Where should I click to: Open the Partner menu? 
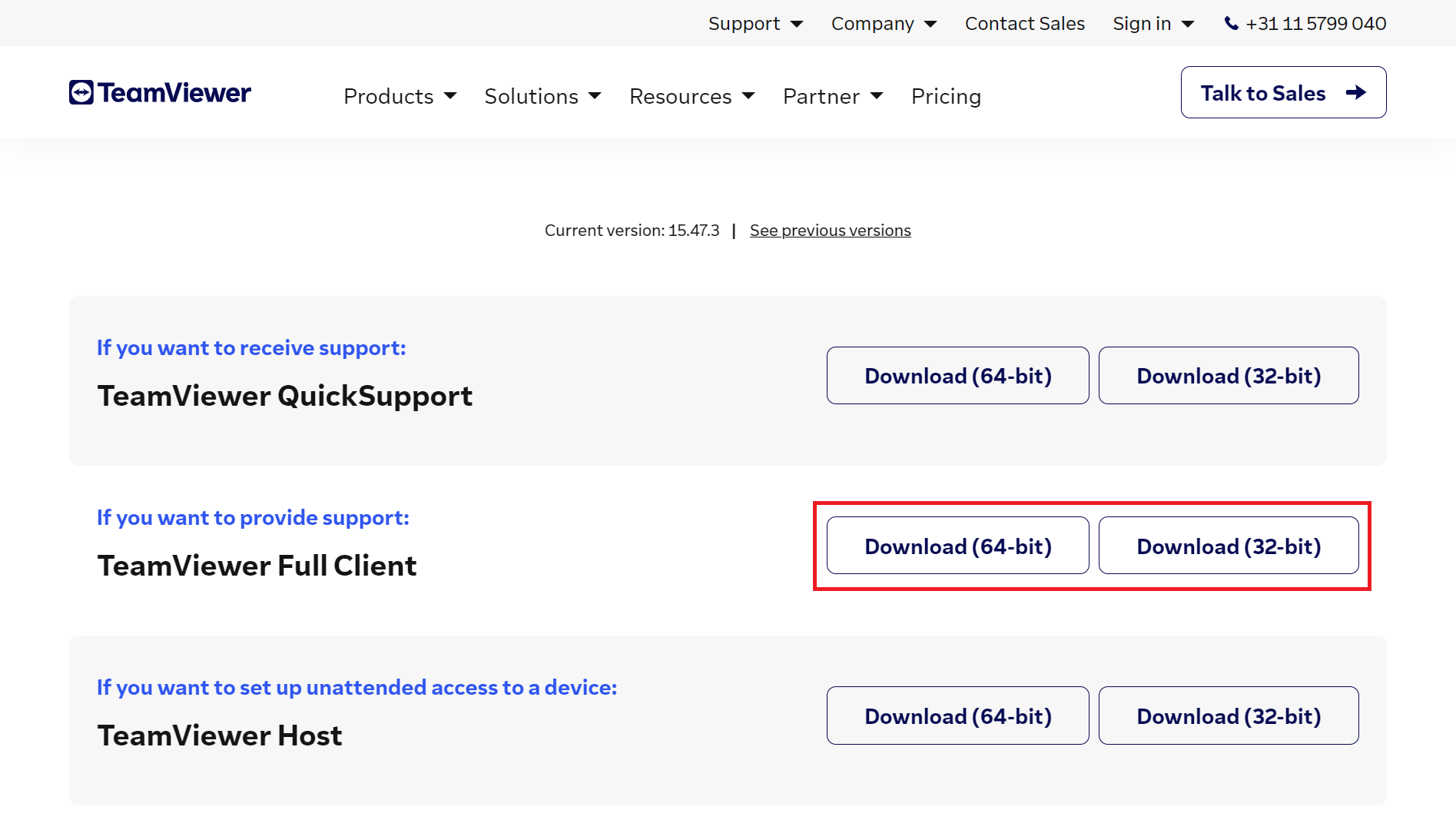pos(833,96)
